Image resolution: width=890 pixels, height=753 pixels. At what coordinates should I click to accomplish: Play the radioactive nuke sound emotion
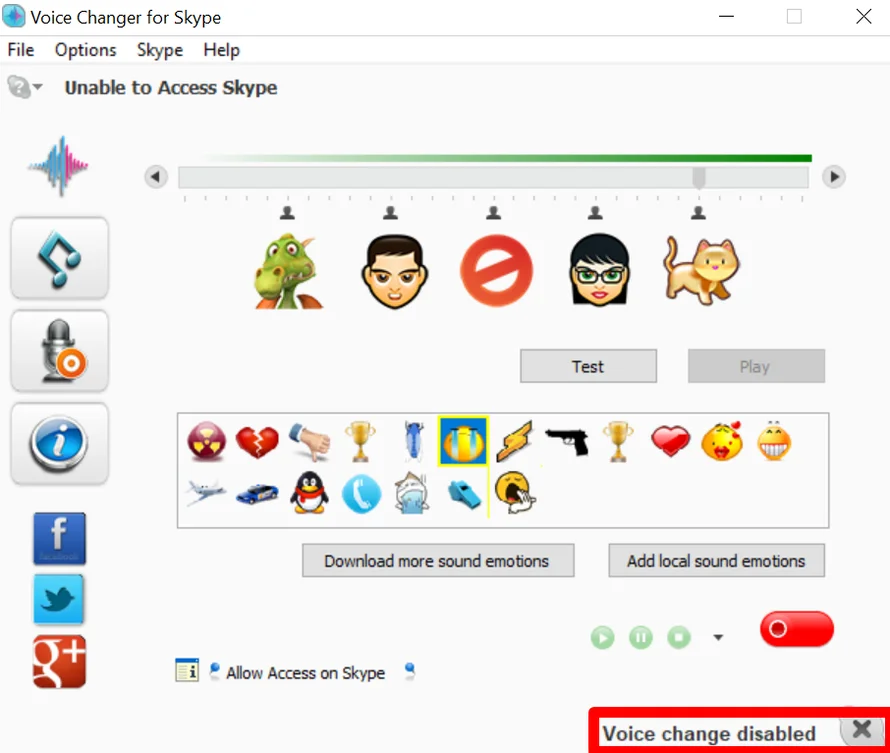point(207,441)
